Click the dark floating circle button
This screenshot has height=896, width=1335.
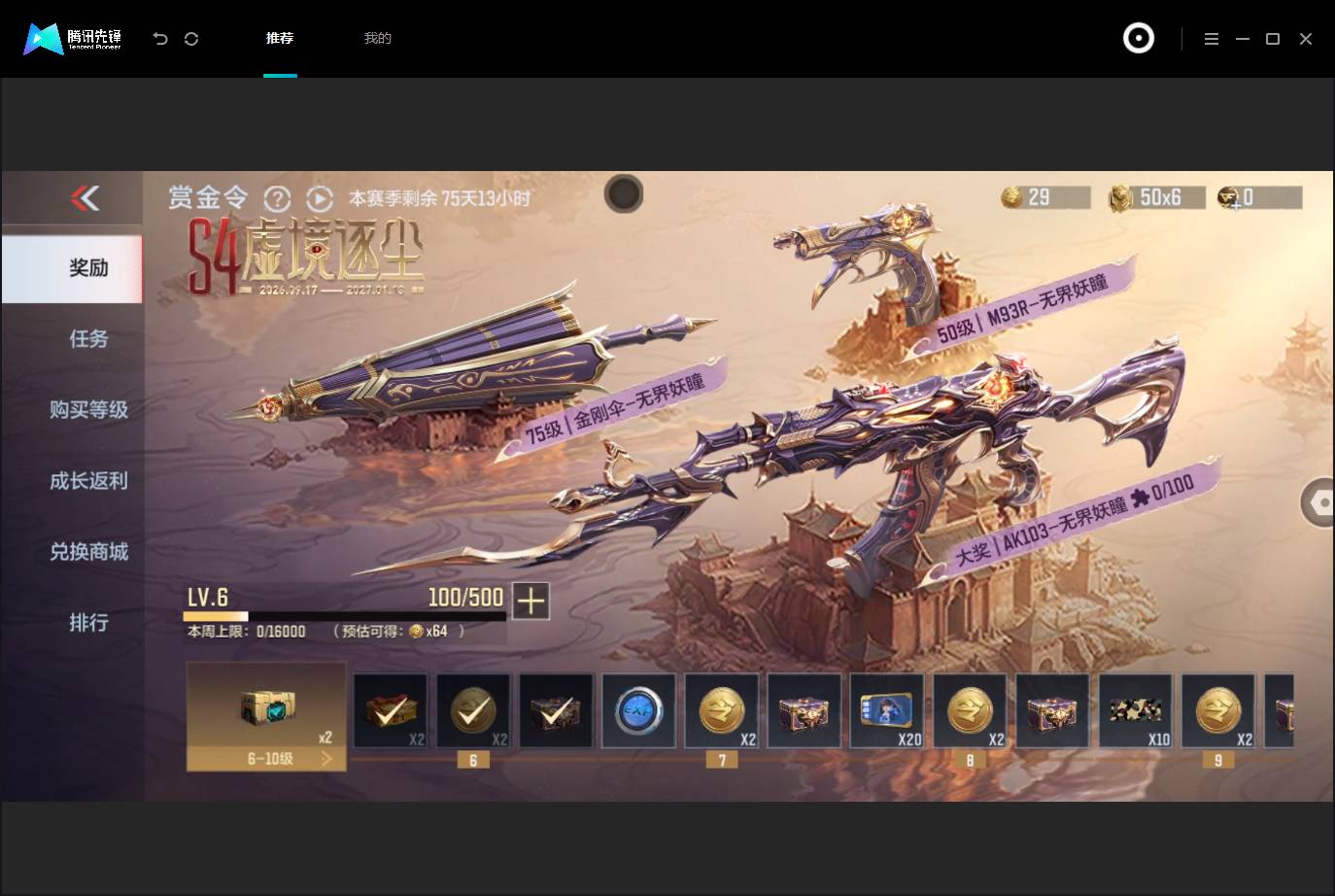pyautogui.click(x=624, y=194)
